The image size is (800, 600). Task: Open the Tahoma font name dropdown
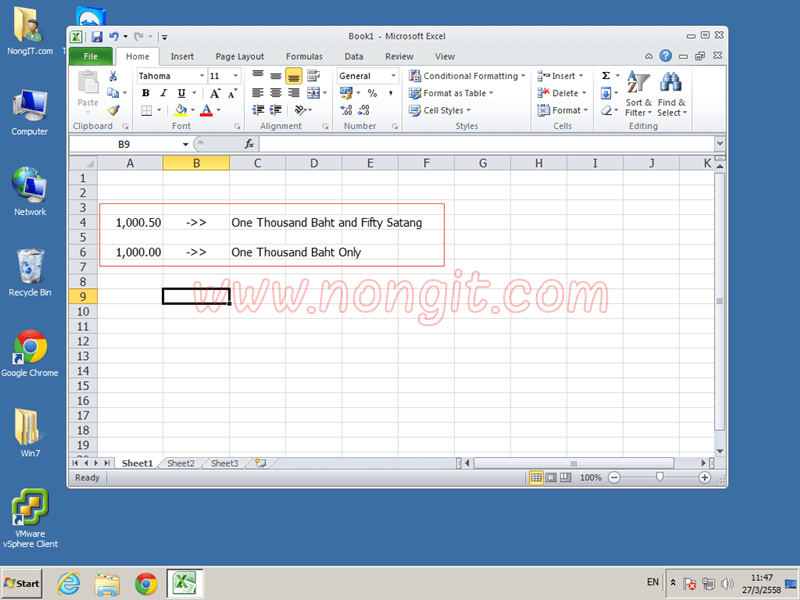[x=202, y=76]
